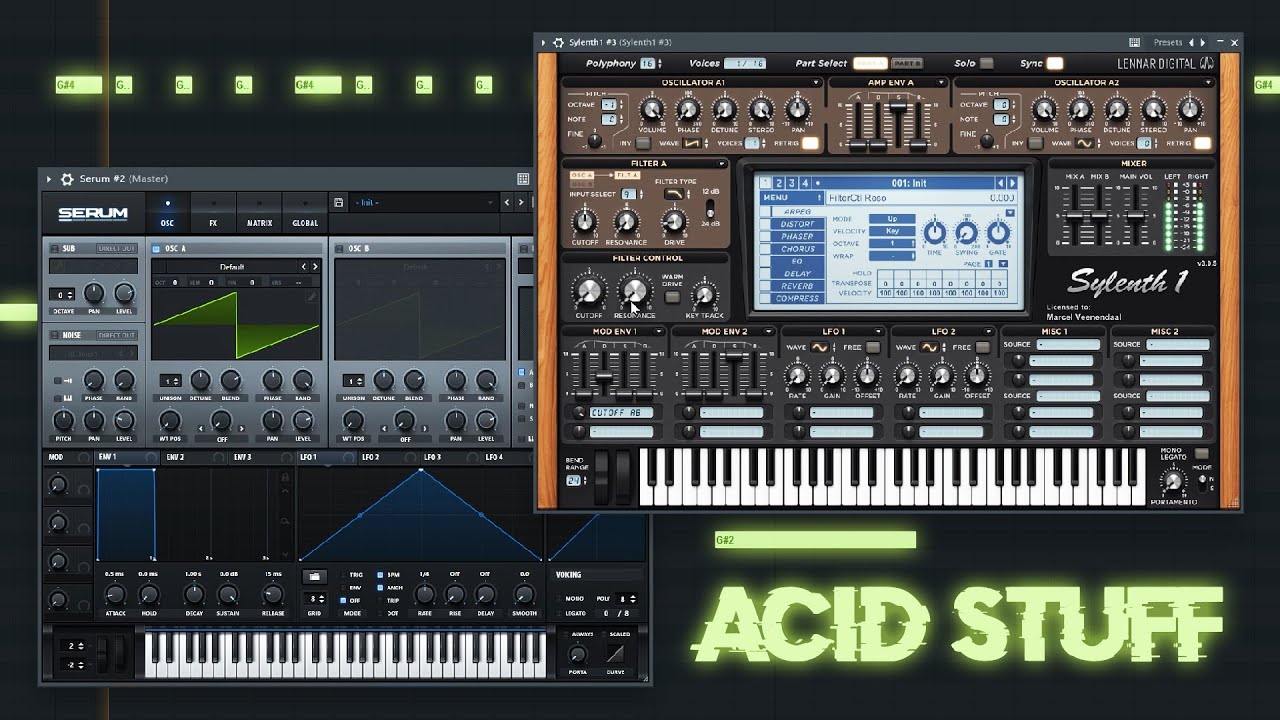Click keyboard icon in Serum title bar
This screenshot has width=1280, height=720.
pyautogui.click(x=522, y=179)
